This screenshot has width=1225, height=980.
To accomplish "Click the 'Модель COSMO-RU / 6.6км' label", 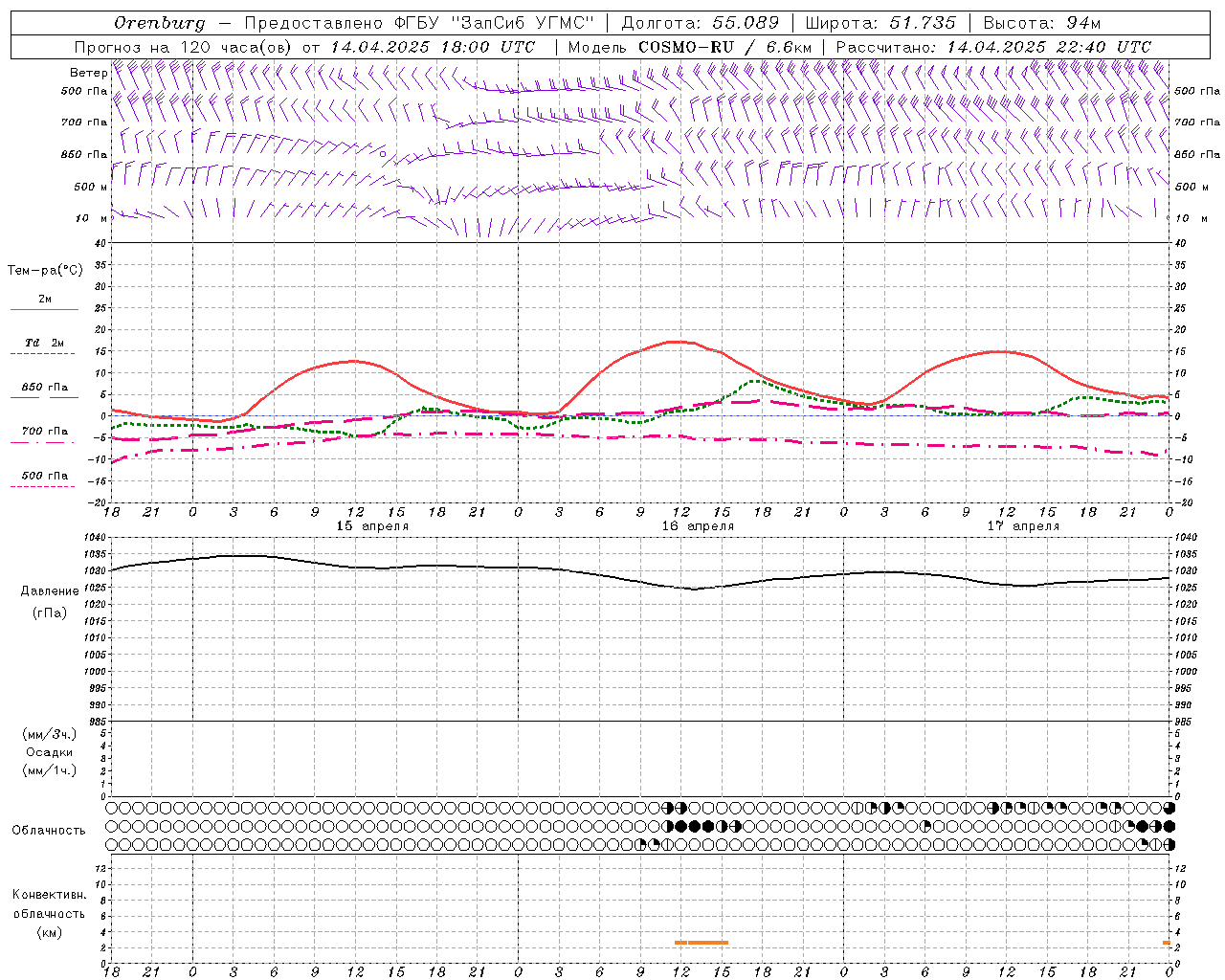I will pyautogui.click(x=690, y=47).
